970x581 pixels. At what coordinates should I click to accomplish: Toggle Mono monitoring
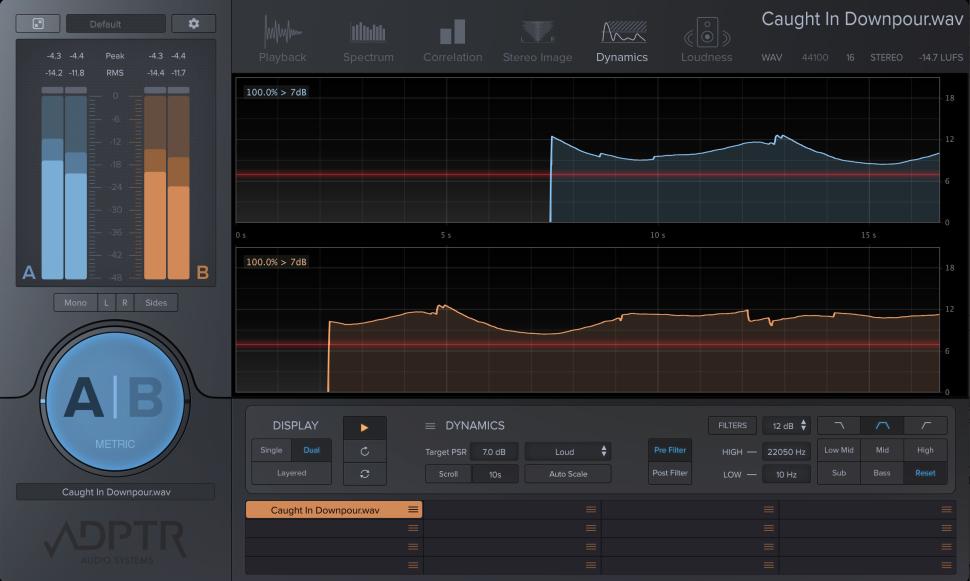[x=75, y=303]
